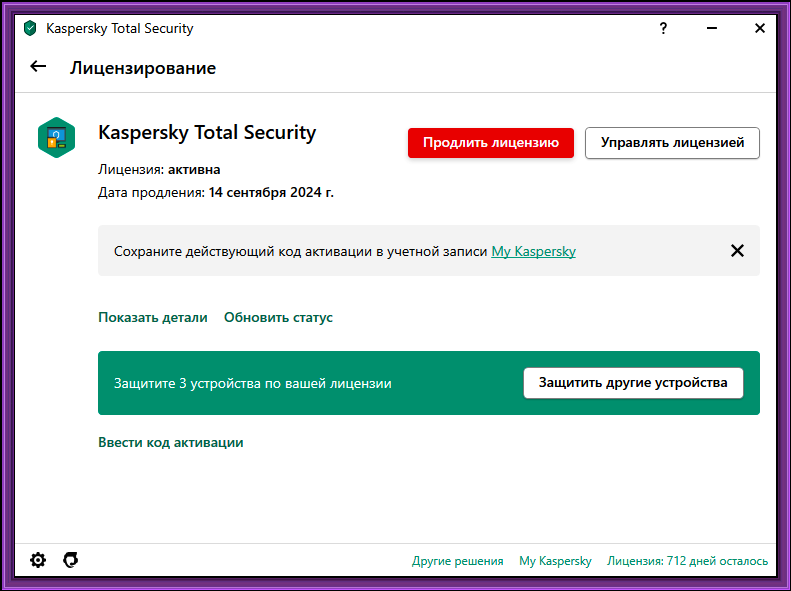Open My Kaspersky link in footer

tap(555, 561)
